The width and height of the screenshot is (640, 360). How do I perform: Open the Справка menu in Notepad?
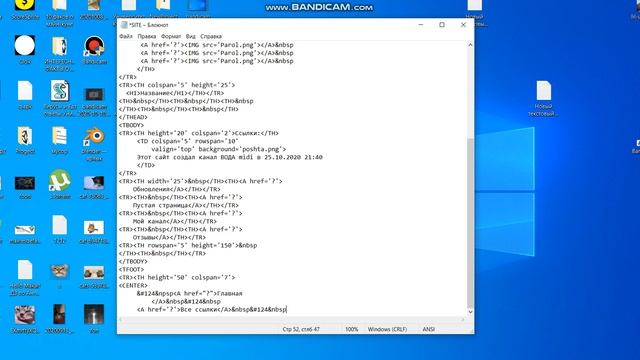coord(211,36)
